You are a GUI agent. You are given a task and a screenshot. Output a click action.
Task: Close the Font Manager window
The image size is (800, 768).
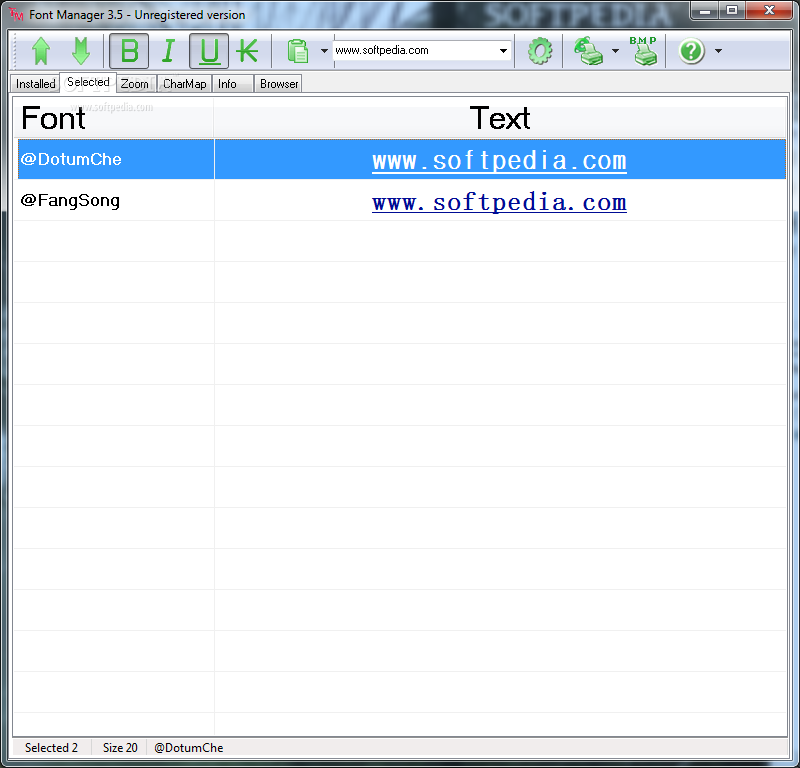click(769, 11)
